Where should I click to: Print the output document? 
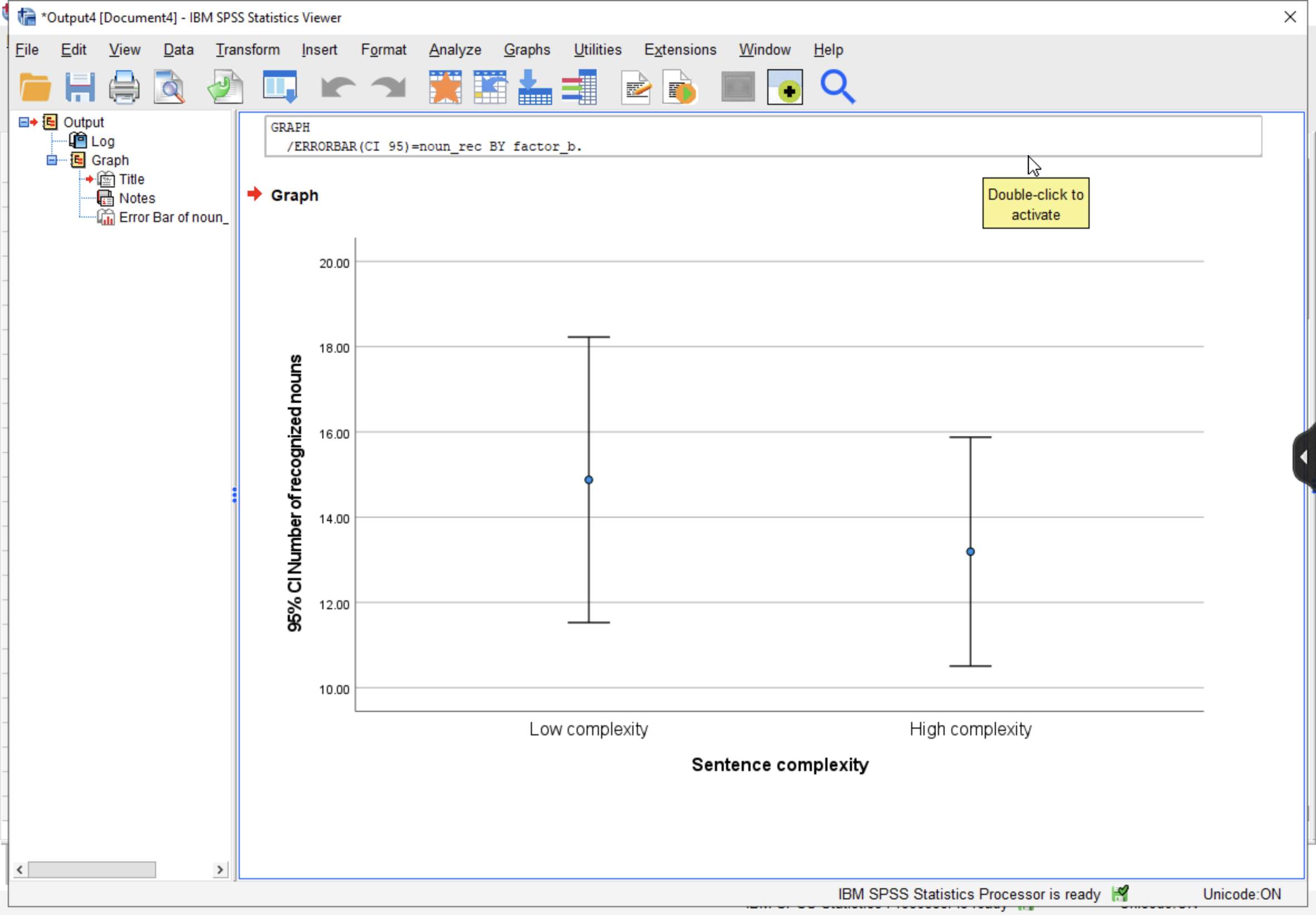(x=124, y=86)
